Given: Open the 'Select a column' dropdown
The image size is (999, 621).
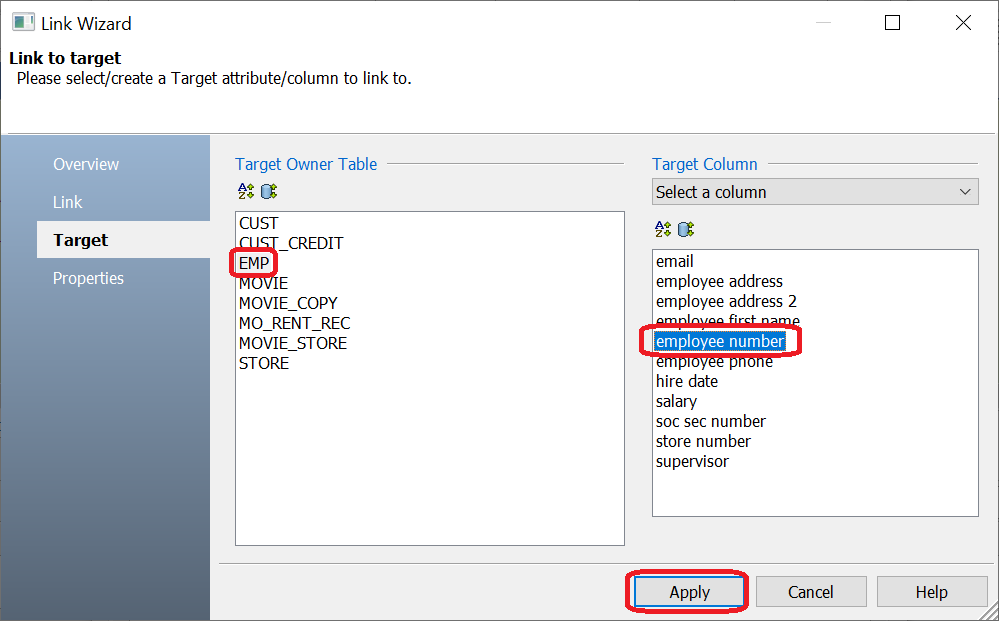Looking at the screenshot, I should click(x=815, y=192).
